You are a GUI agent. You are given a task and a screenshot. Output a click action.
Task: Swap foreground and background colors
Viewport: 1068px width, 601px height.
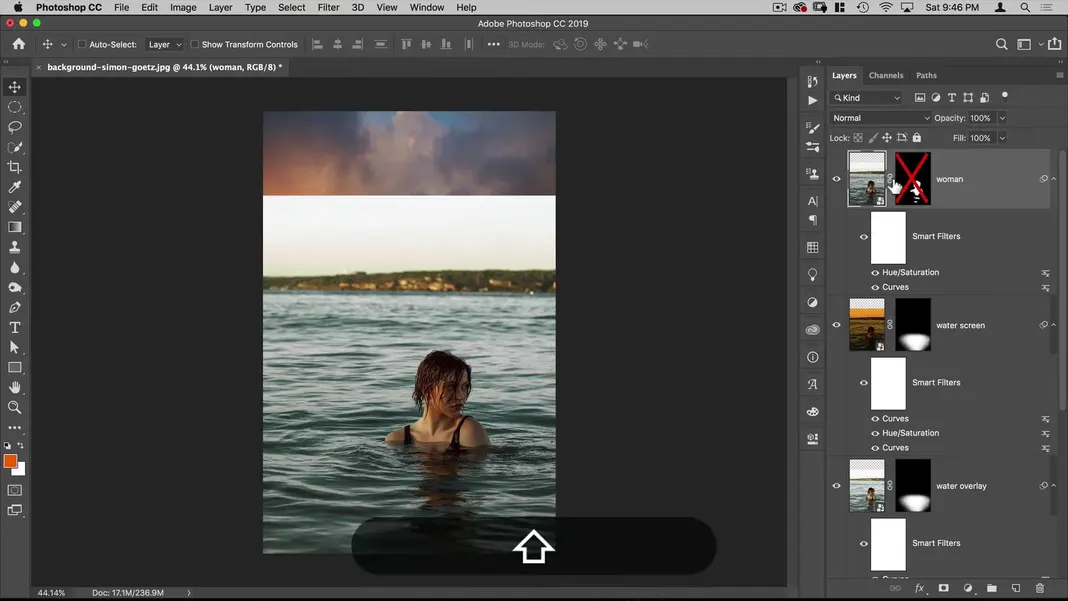tap(20, 446)
